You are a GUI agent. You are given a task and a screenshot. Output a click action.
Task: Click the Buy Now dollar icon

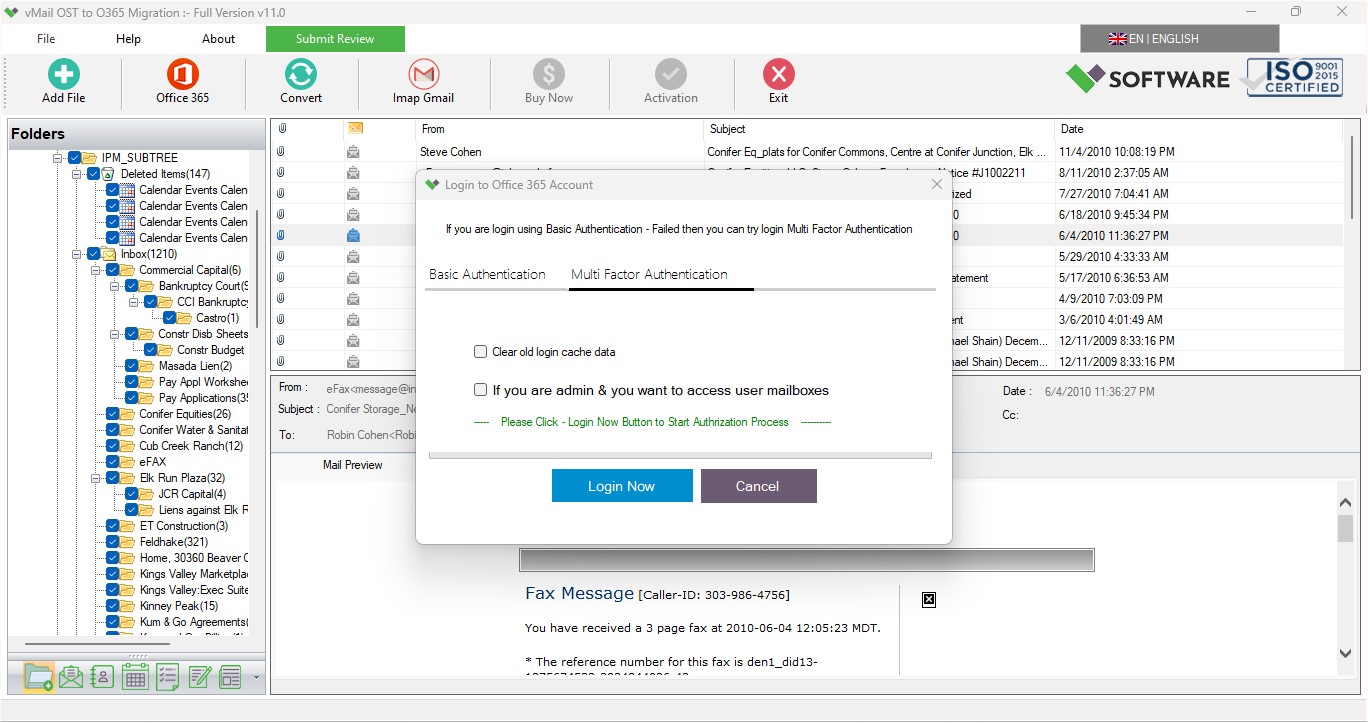548,74
